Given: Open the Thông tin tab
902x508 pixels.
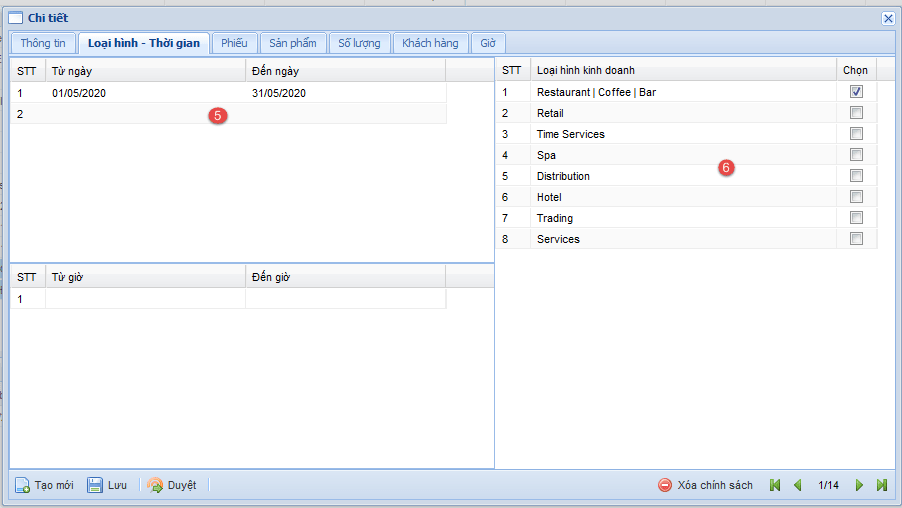Looking at the screenshot, I should pyautogui.click(x=43, y=43).
